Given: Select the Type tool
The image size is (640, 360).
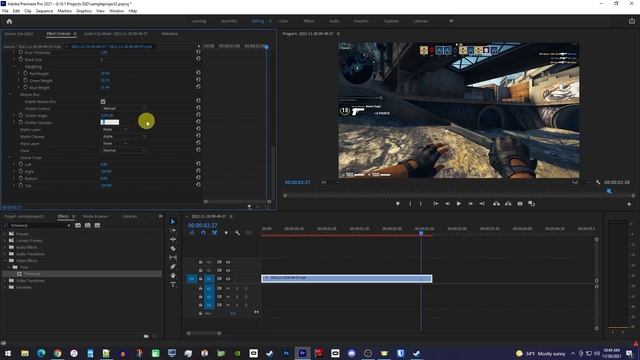Looking at the screenshot, I should pos(173,284).
